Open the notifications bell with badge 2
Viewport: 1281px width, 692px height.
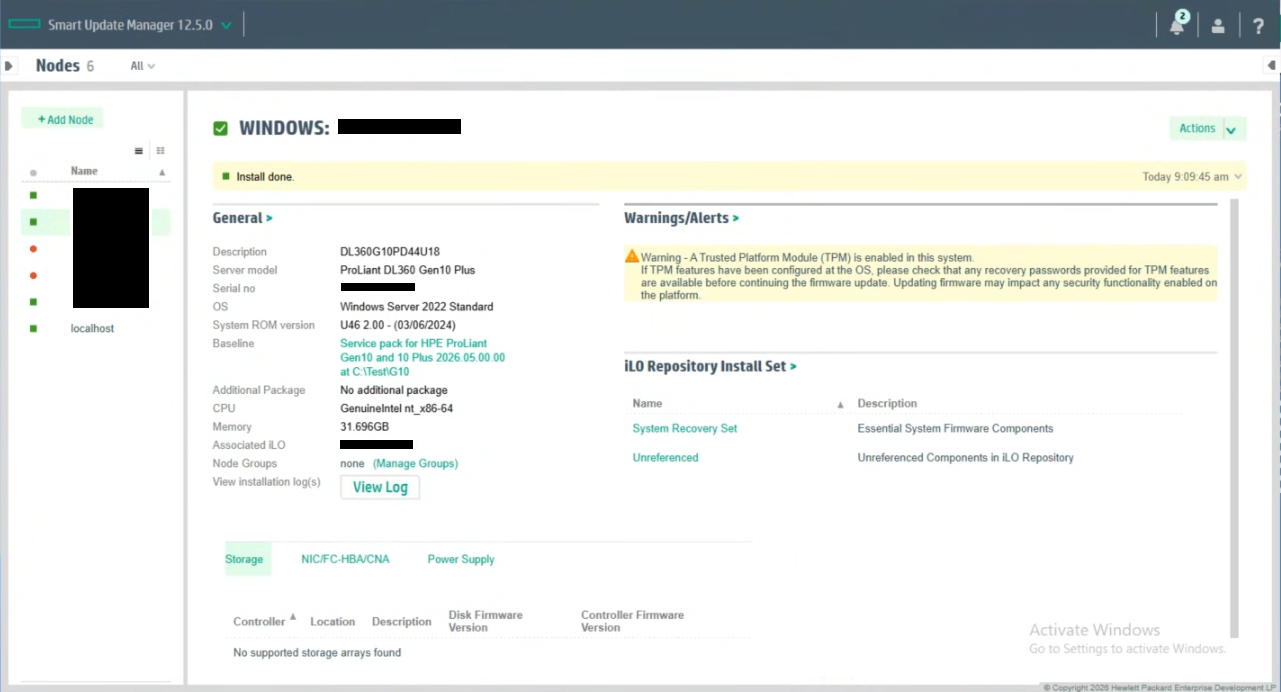point(1177,25)
